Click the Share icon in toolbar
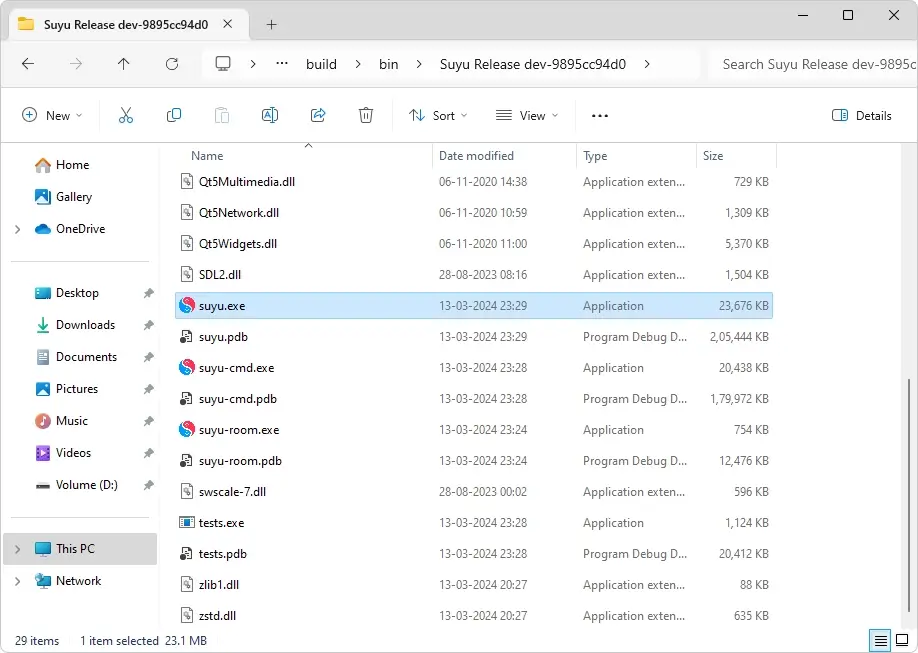Image resolution: width=918 pixels, height=653 pixels. coord(318,116)
